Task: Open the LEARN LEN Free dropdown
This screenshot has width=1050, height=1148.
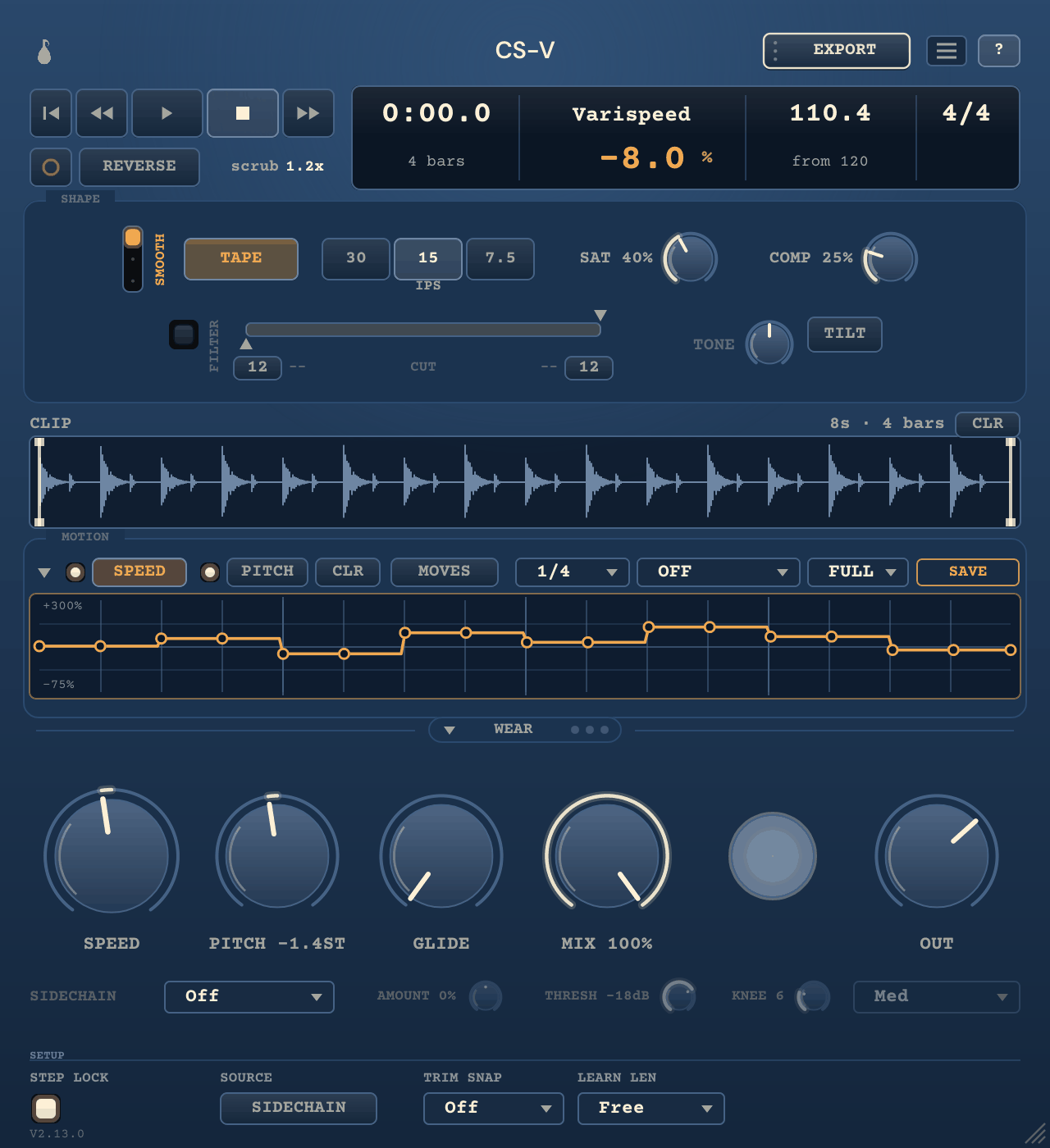Action: 651,1109
